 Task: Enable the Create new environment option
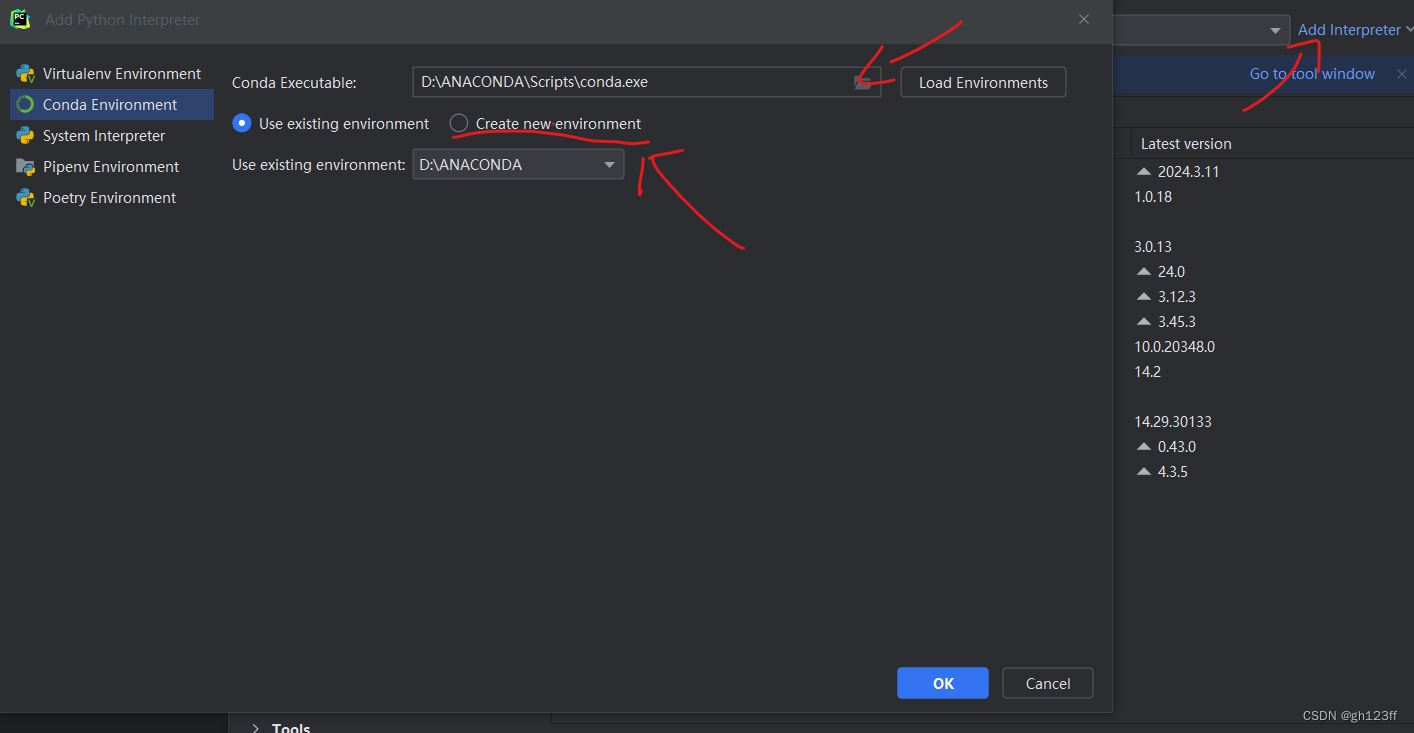click(458, 123)
